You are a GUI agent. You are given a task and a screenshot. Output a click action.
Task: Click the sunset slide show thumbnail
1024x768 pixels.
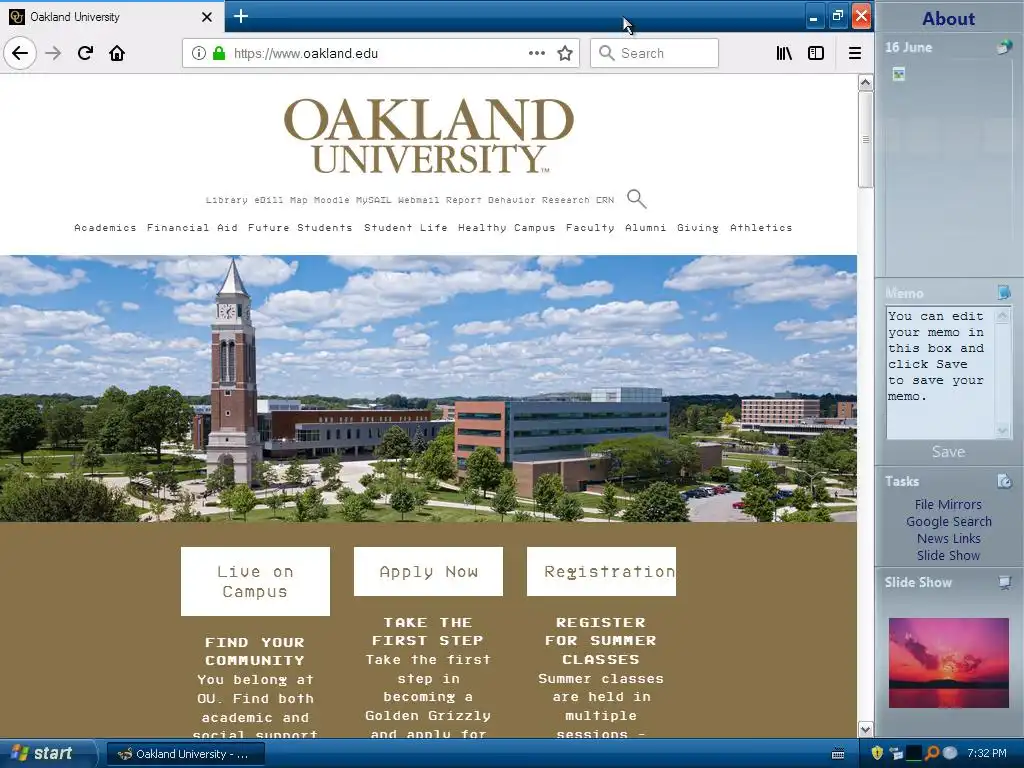click(x=948, y=663)
